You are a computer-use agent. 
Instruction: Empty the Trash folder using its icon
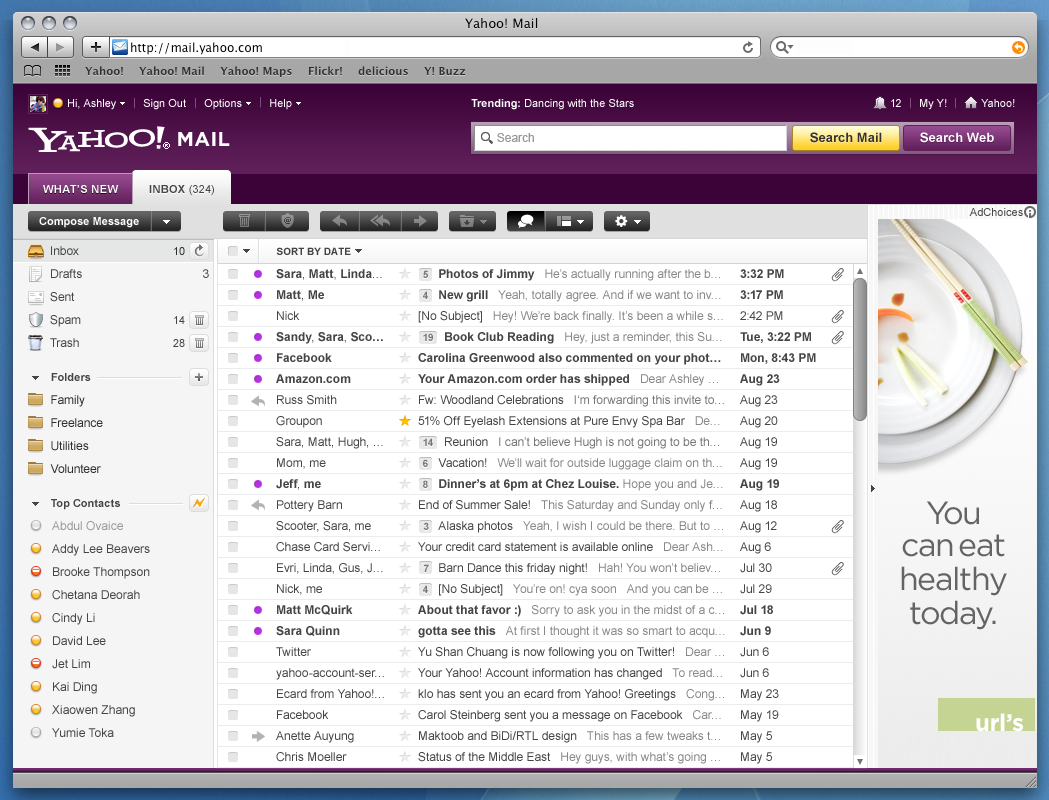tap(199, 343)
